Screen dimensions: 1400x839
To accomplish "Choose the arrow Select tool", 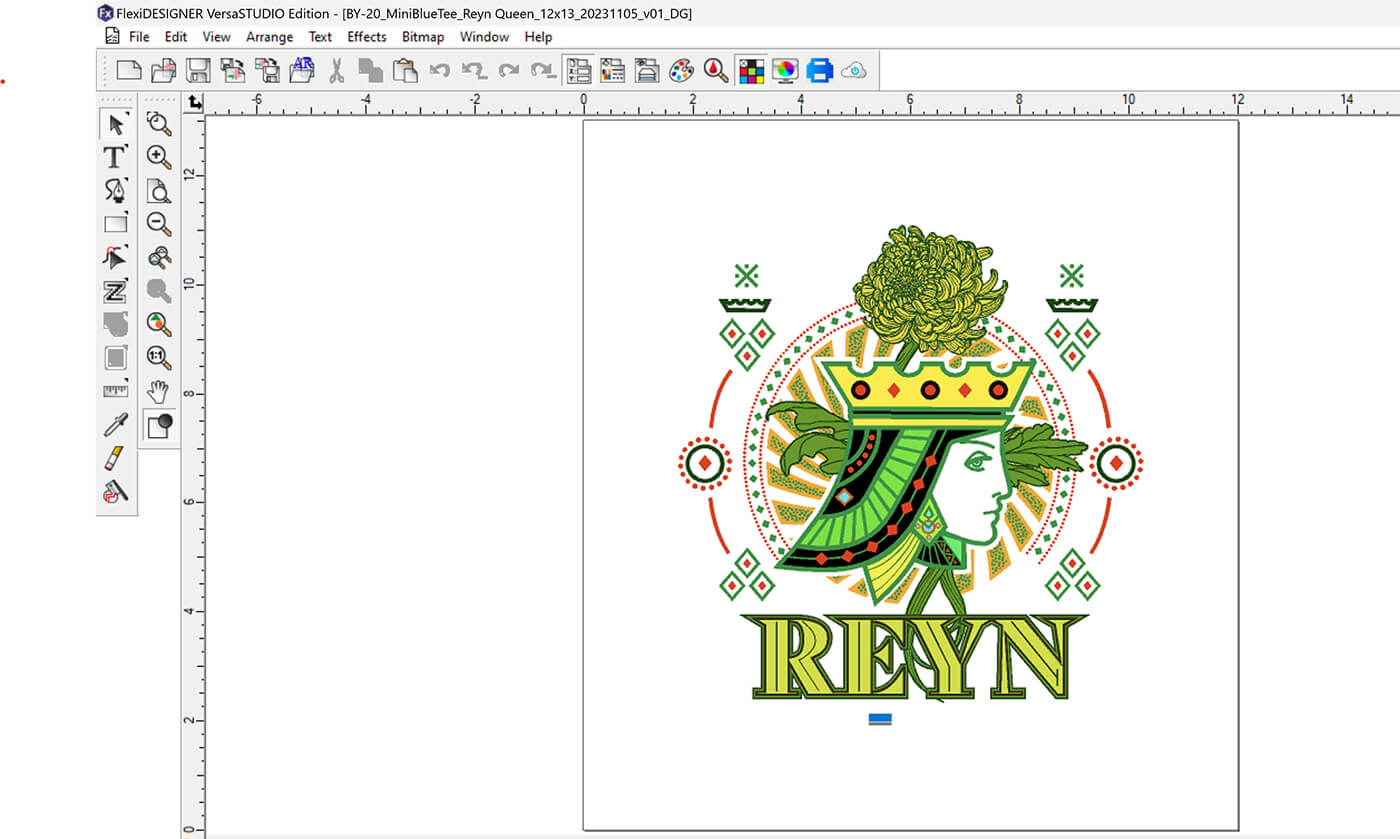I will (116, 124).
